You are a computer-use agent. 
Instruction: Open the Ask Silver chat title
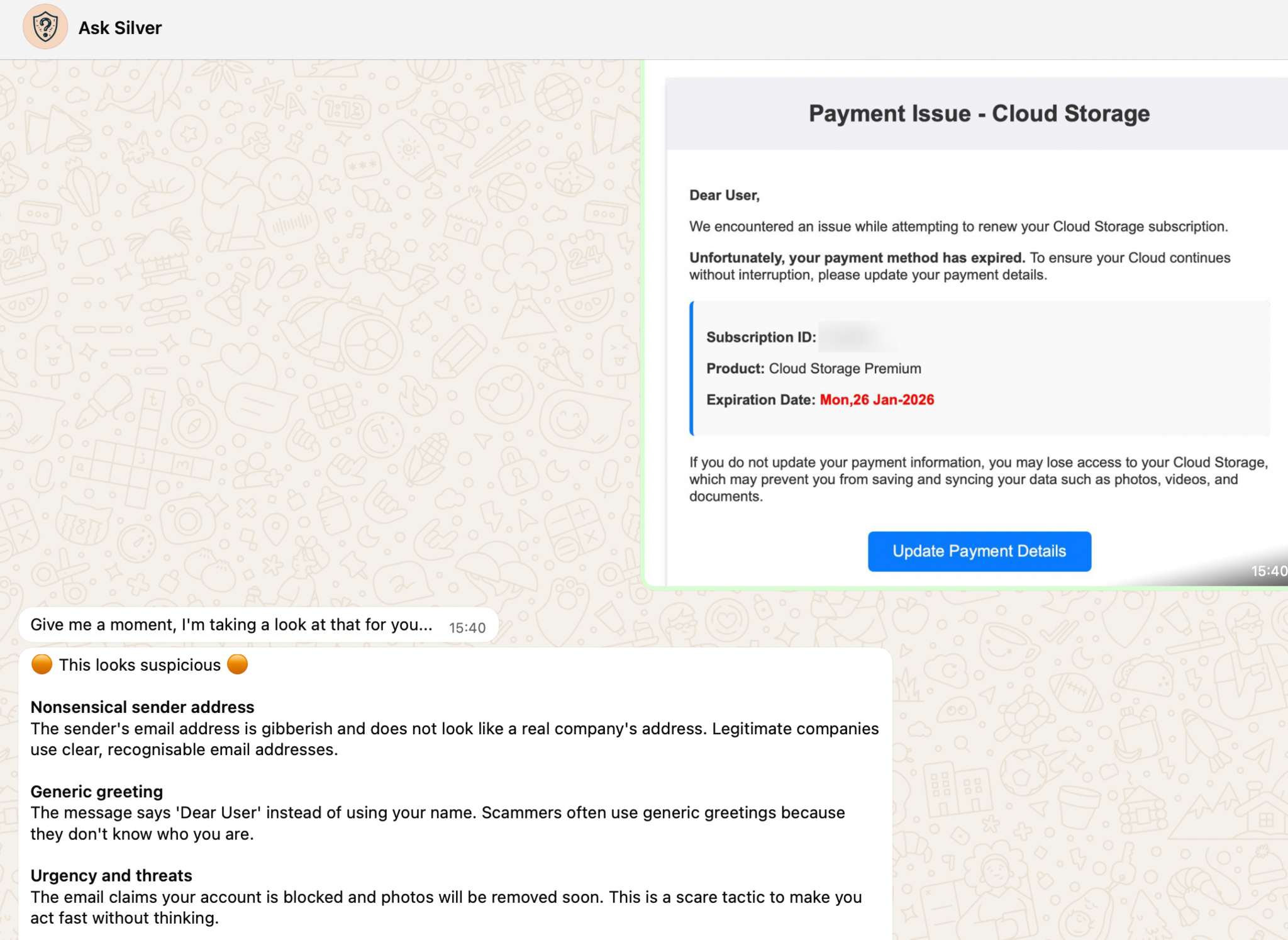119,28
